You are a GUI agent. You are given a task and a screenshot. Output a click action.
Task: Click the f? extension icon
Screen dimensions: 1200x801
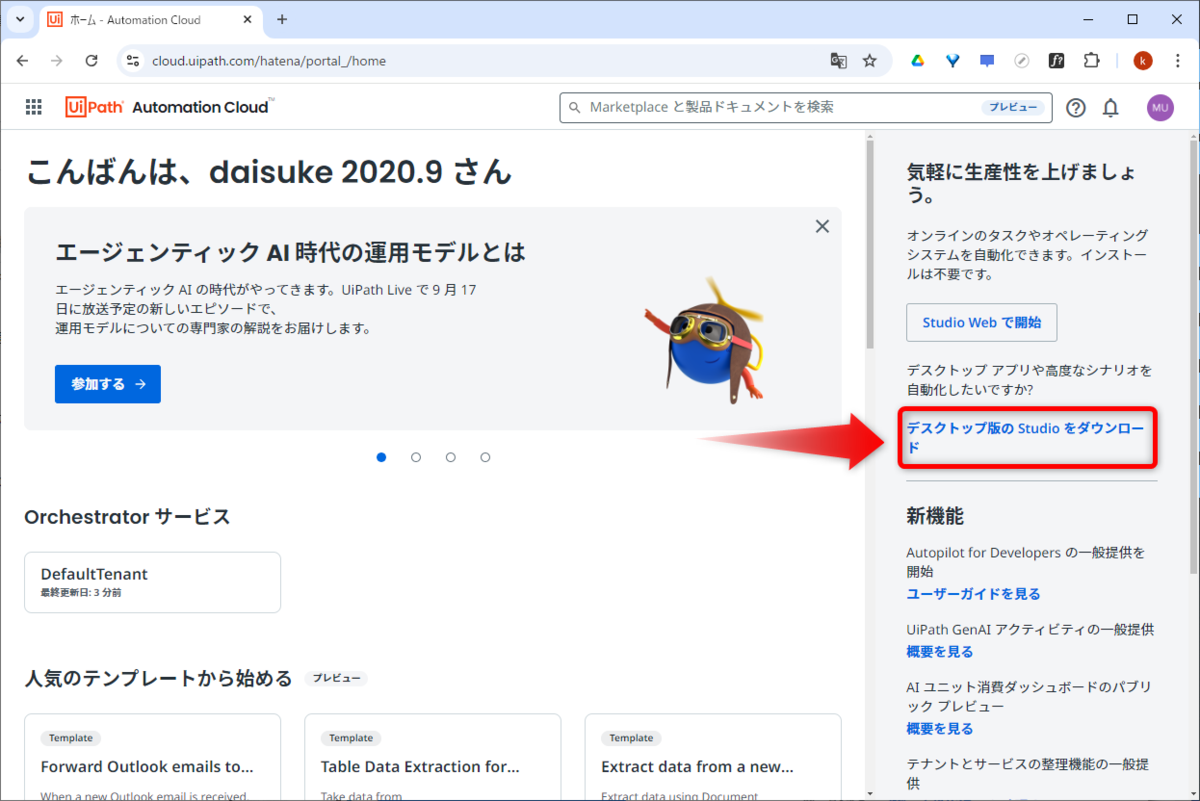click(1056, 61)
